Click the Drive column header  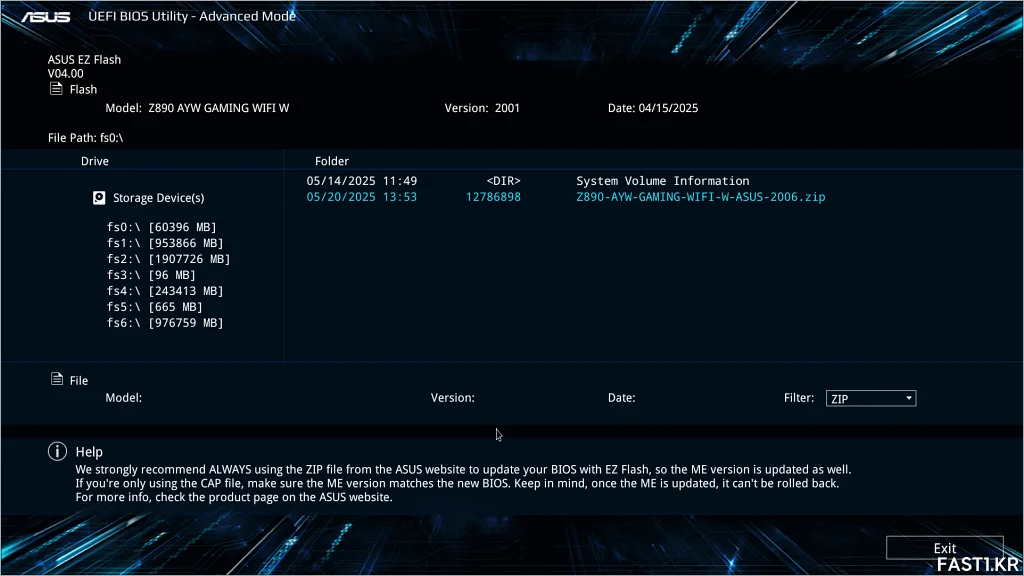coord(95,161)
